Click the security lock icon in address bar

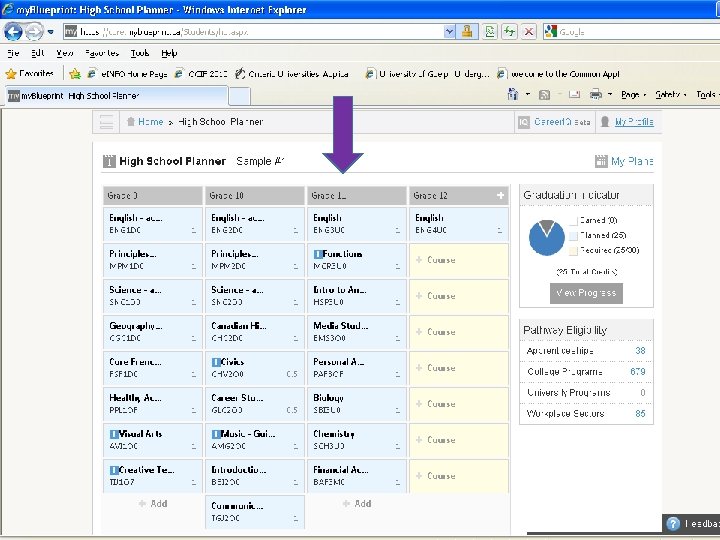[467, 32]
